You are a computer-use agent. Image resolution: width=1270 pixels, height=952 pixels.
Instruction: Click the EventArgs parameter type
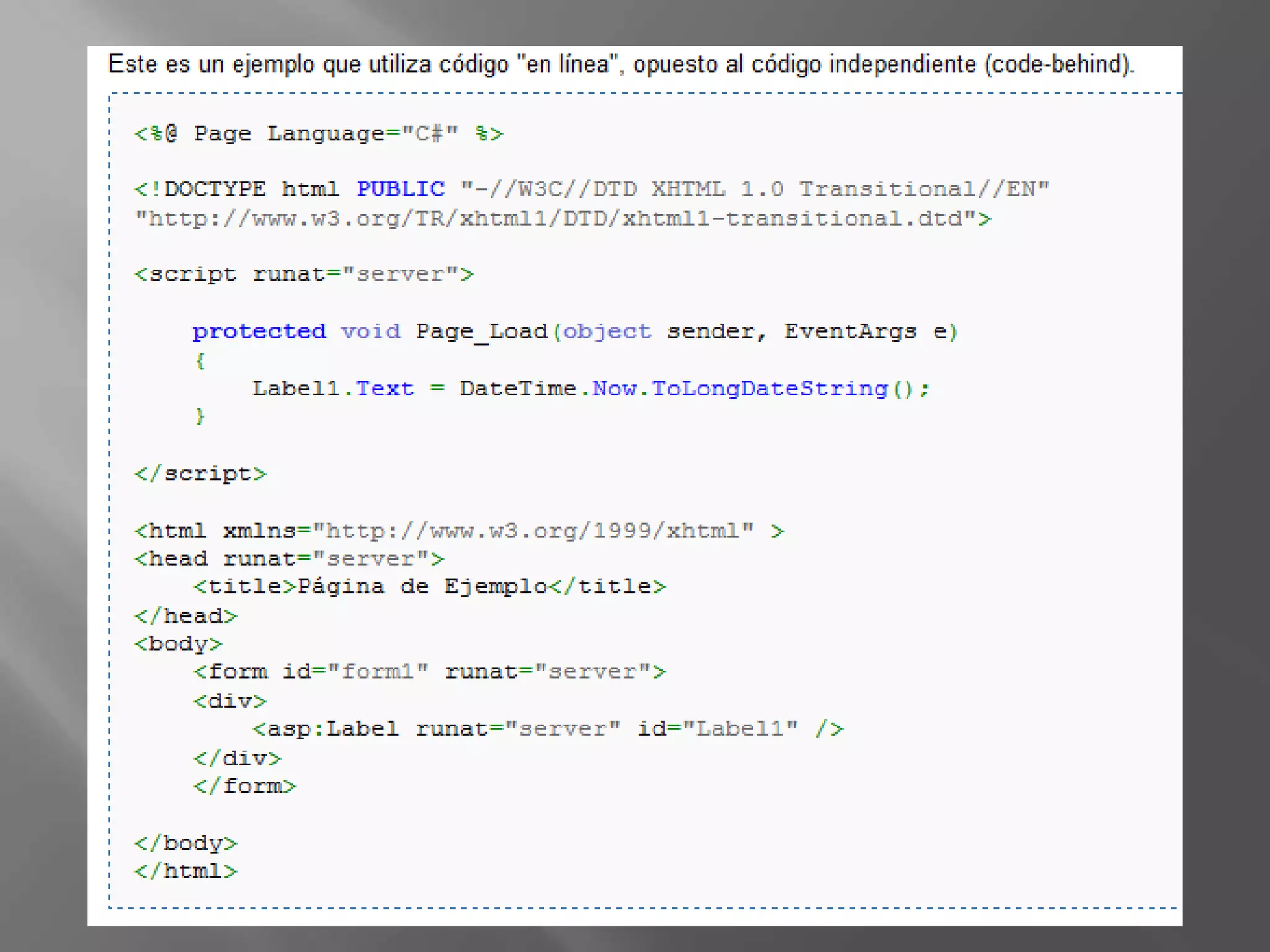[850, 332]
